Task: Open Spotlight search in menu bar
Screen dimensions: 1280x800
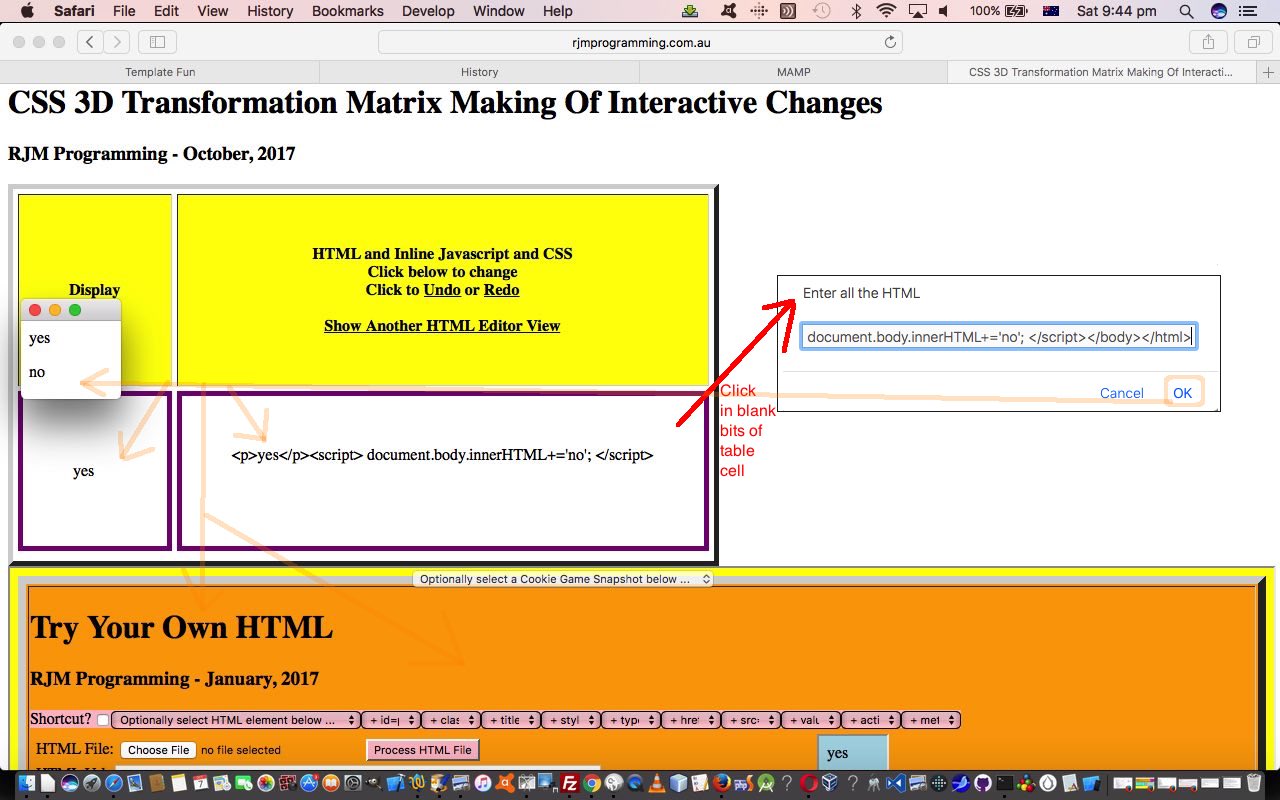Action: pyautogui.click(x=1186, y=11)
